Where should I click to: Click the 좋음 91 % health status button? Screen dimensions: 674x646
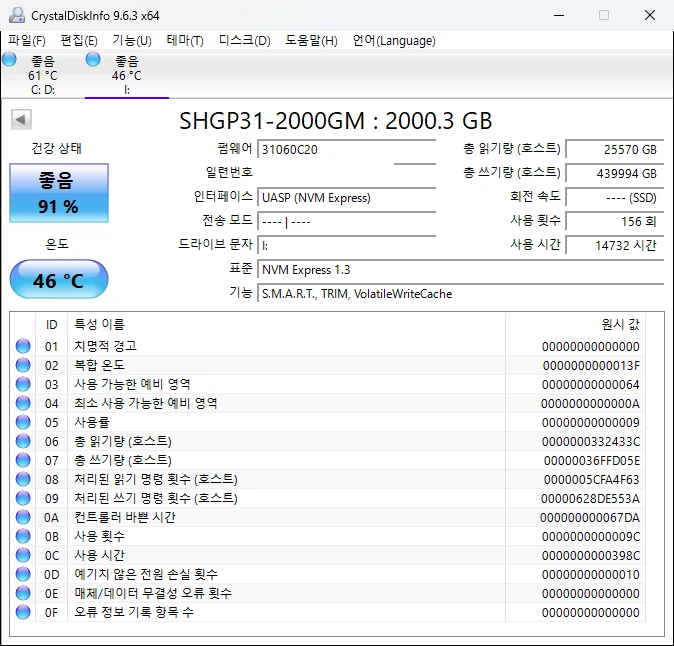(x=59, y=193)
